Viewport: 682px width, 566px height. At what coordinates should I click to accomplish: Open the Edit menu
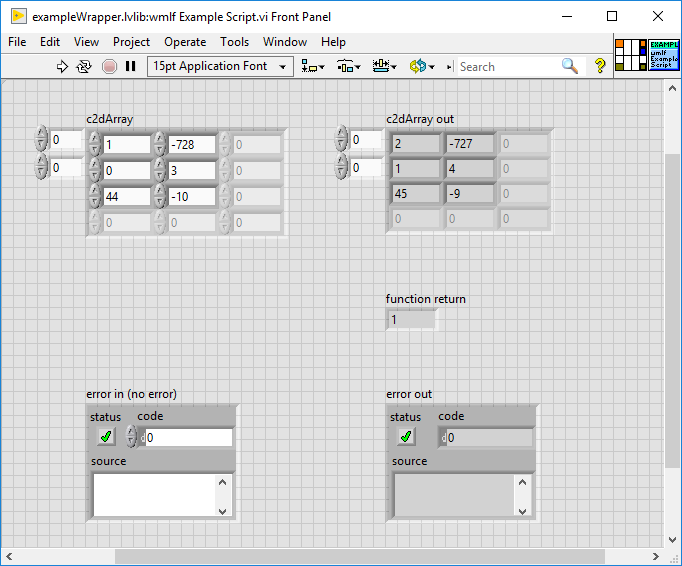pyautogui.click(x=50, y=42)
